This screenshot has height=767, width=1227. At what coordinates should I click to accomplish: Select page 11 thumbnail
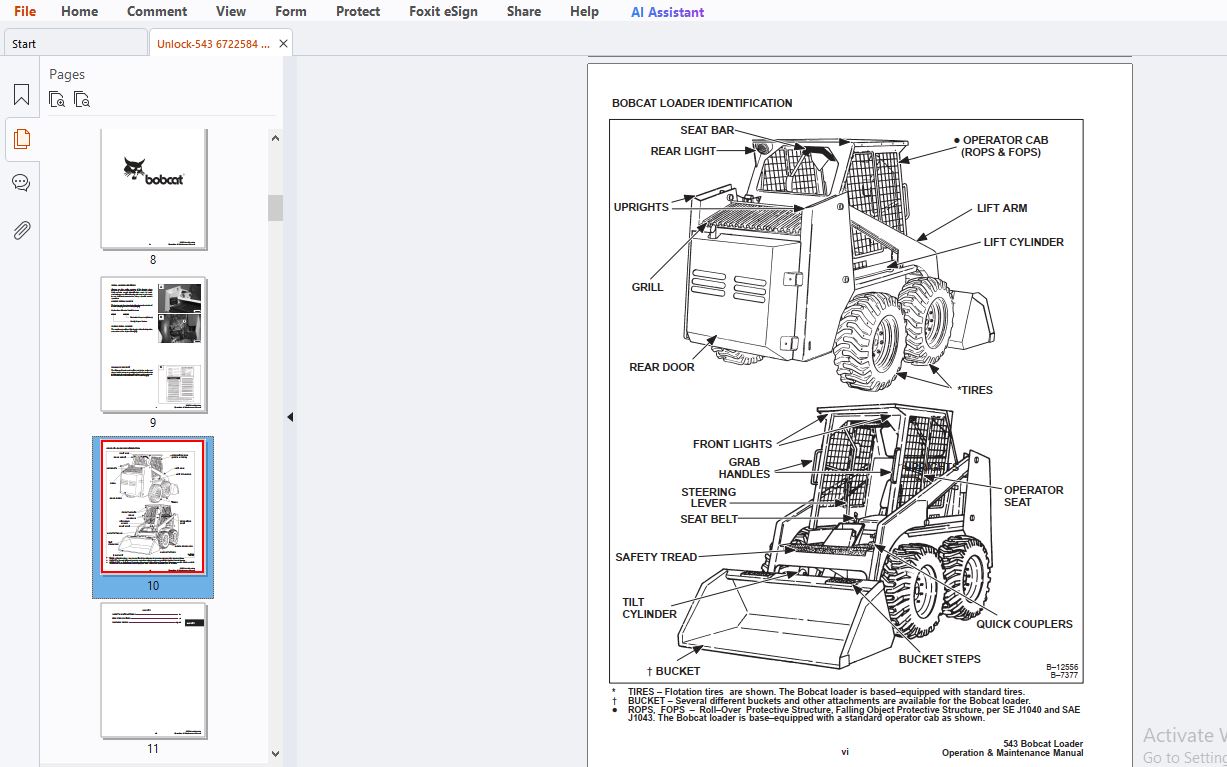pyautogui.click(x=153, y=670)
